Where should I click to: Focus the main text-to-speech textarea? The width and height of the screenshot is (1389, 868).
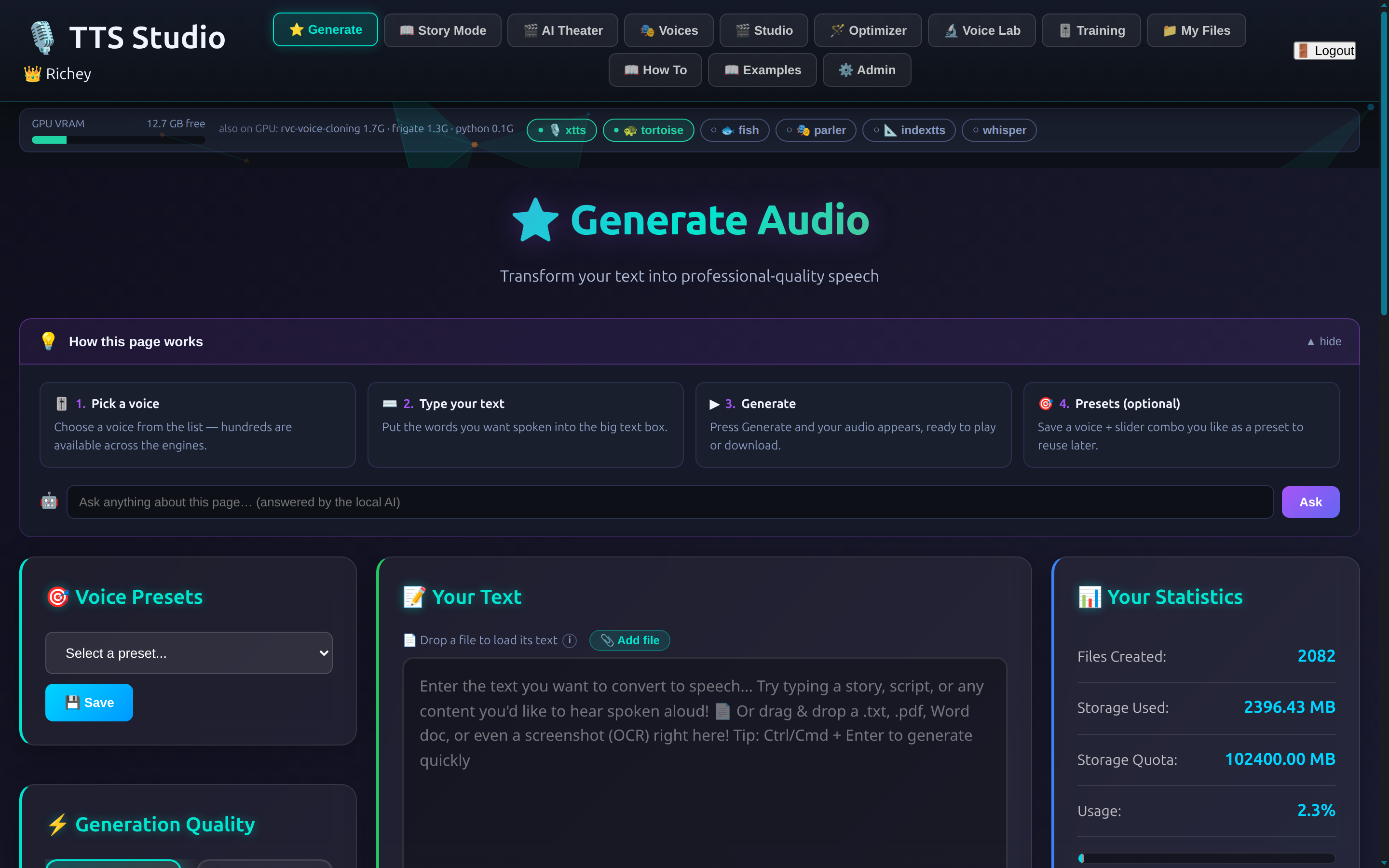[x=705, y=763]
